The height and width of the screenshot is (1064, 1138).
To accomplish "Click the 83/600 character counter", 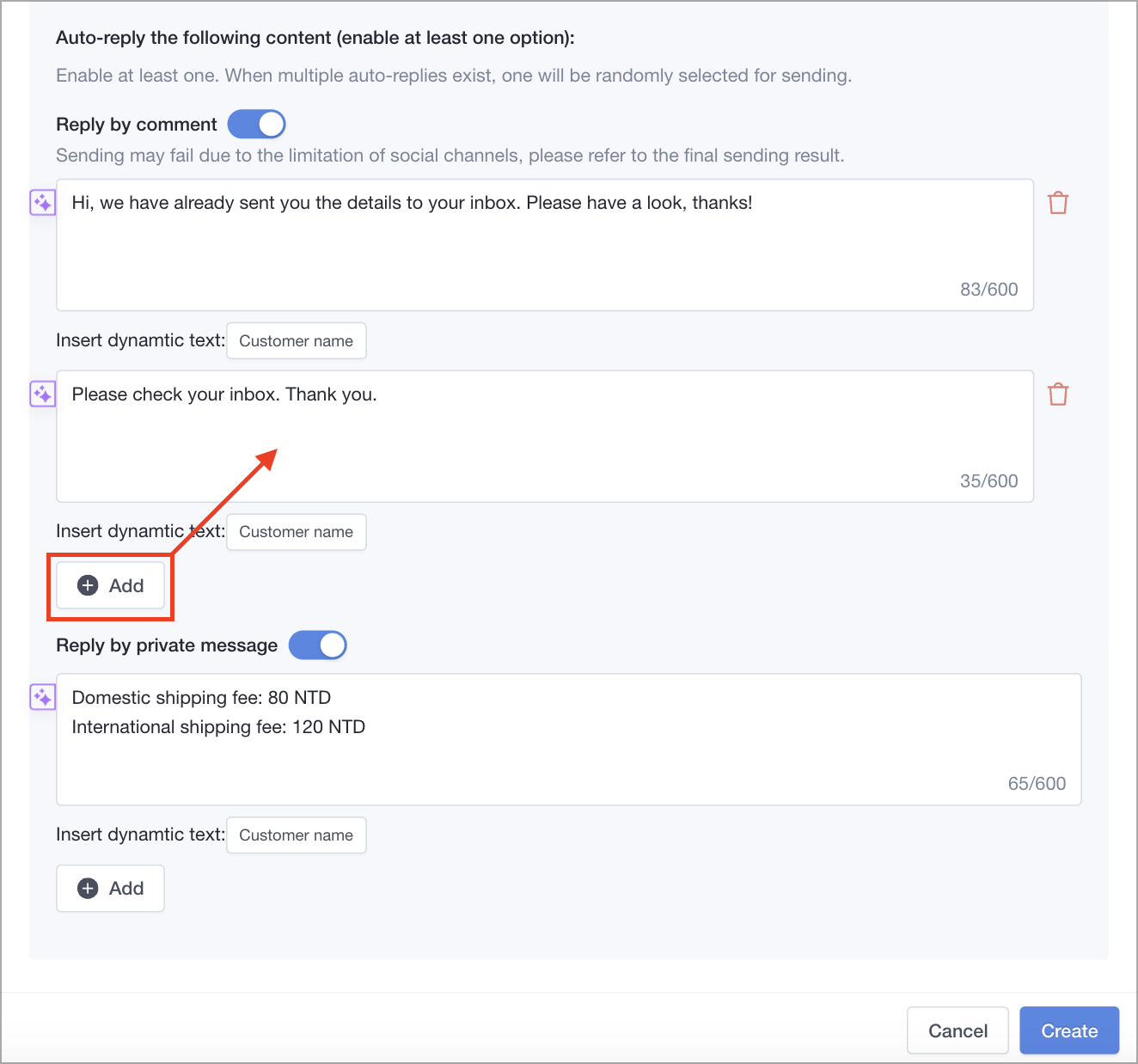I will click(988, 290).
